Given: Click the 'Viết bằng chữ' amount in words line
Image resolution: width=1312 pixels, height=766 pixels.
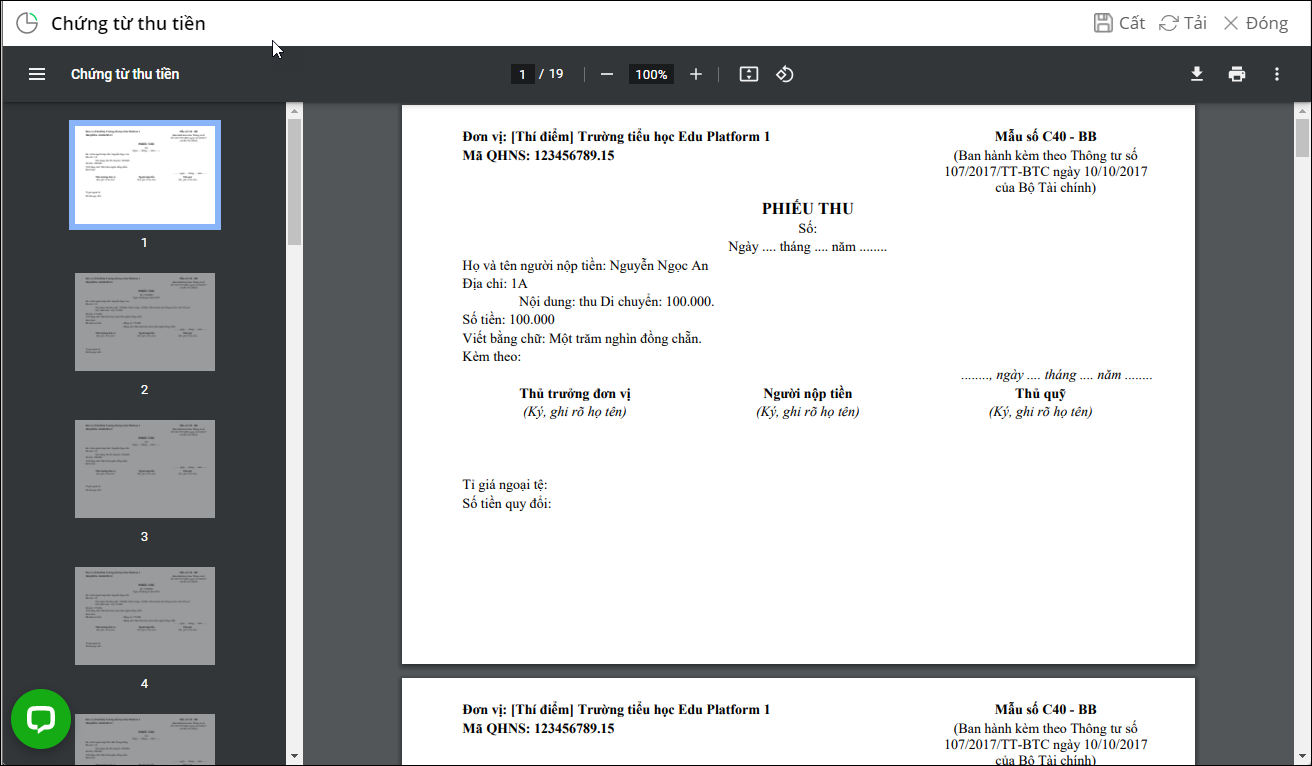Looking at the screenshot, I should [x=582, y=339].
